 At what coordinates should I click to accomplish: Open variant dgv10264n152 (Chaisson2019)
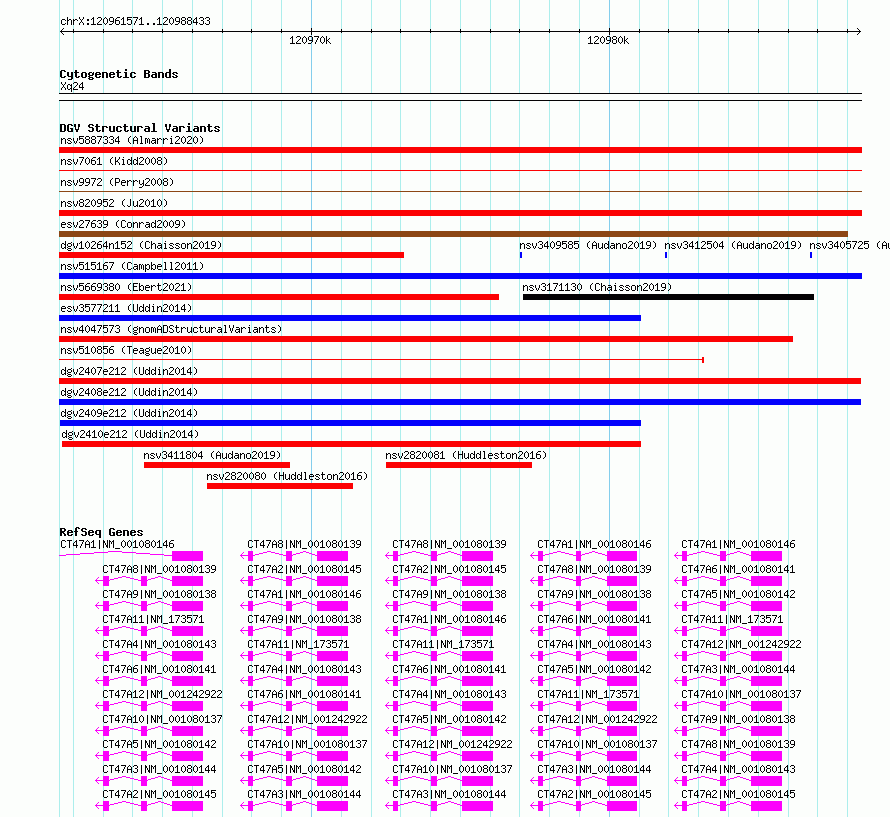pyautogui.click(x=232, y=255)
